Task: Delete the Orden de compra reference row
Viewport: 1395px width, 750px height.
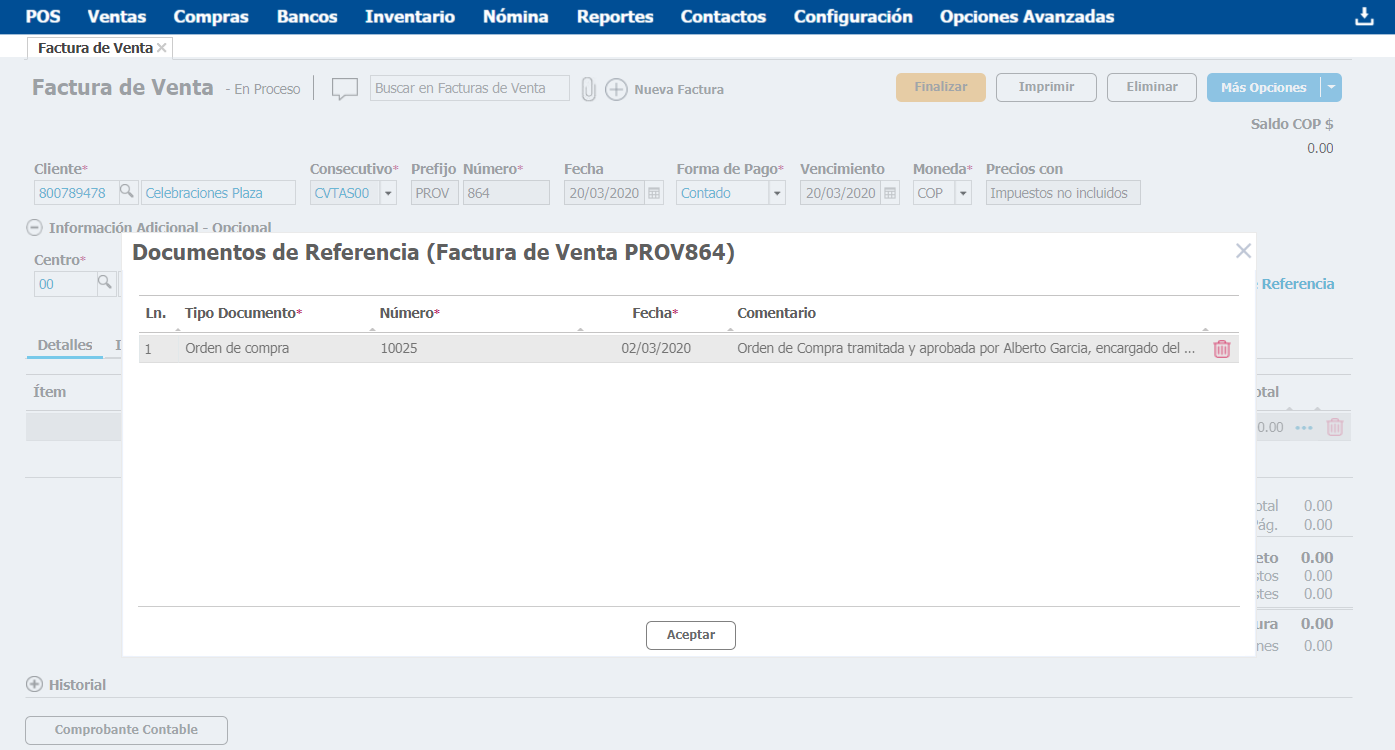Action: tap(1221, 349)
